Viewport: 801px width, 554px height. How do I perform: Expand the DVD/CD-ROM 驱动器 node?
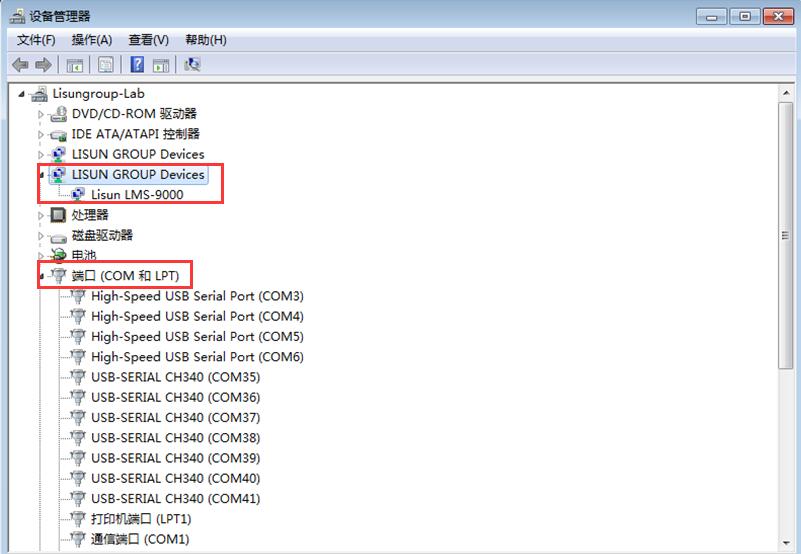(42, 114)
